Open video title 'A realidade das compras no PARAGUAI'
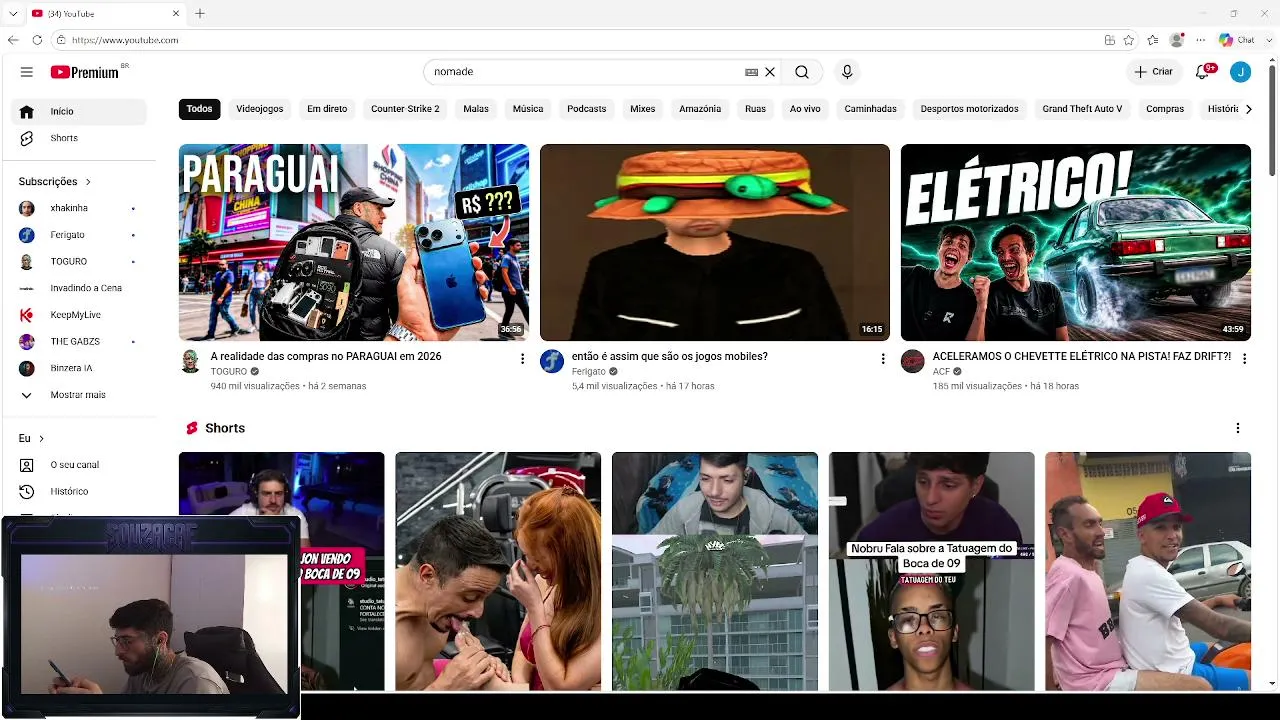This screenshot has height=720, width=1280. point(326,356)
